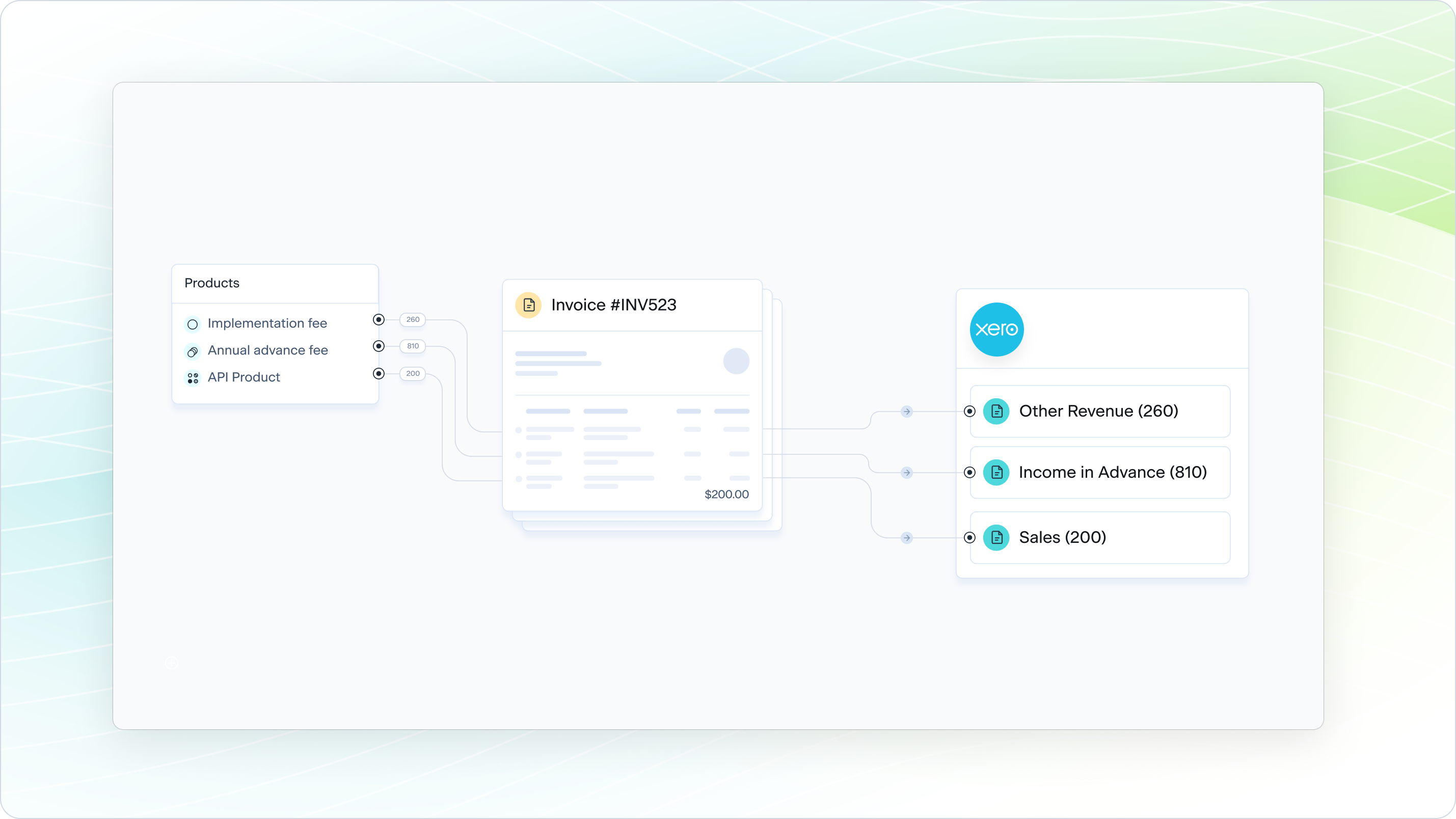Viewport: 1456px width, 819px height.
Task: Toggle the Implementation fee radio button
Action: pyautogui.click(x=378, y=319)
